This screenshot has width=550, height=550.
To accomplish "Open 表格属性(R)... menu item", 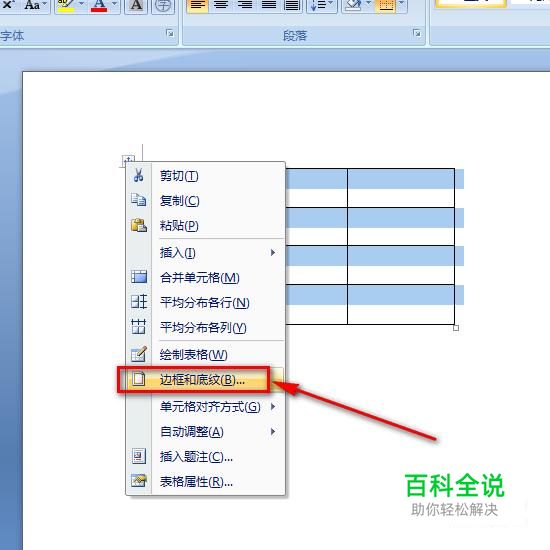I will (205, 482).
